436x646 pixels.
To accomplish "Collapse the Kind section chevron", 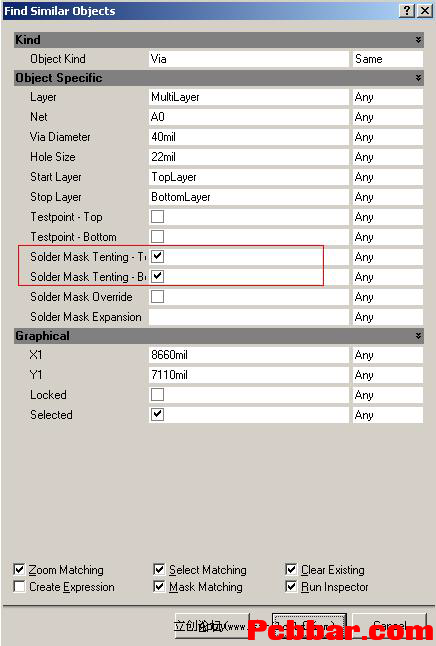I will point(418,40).
